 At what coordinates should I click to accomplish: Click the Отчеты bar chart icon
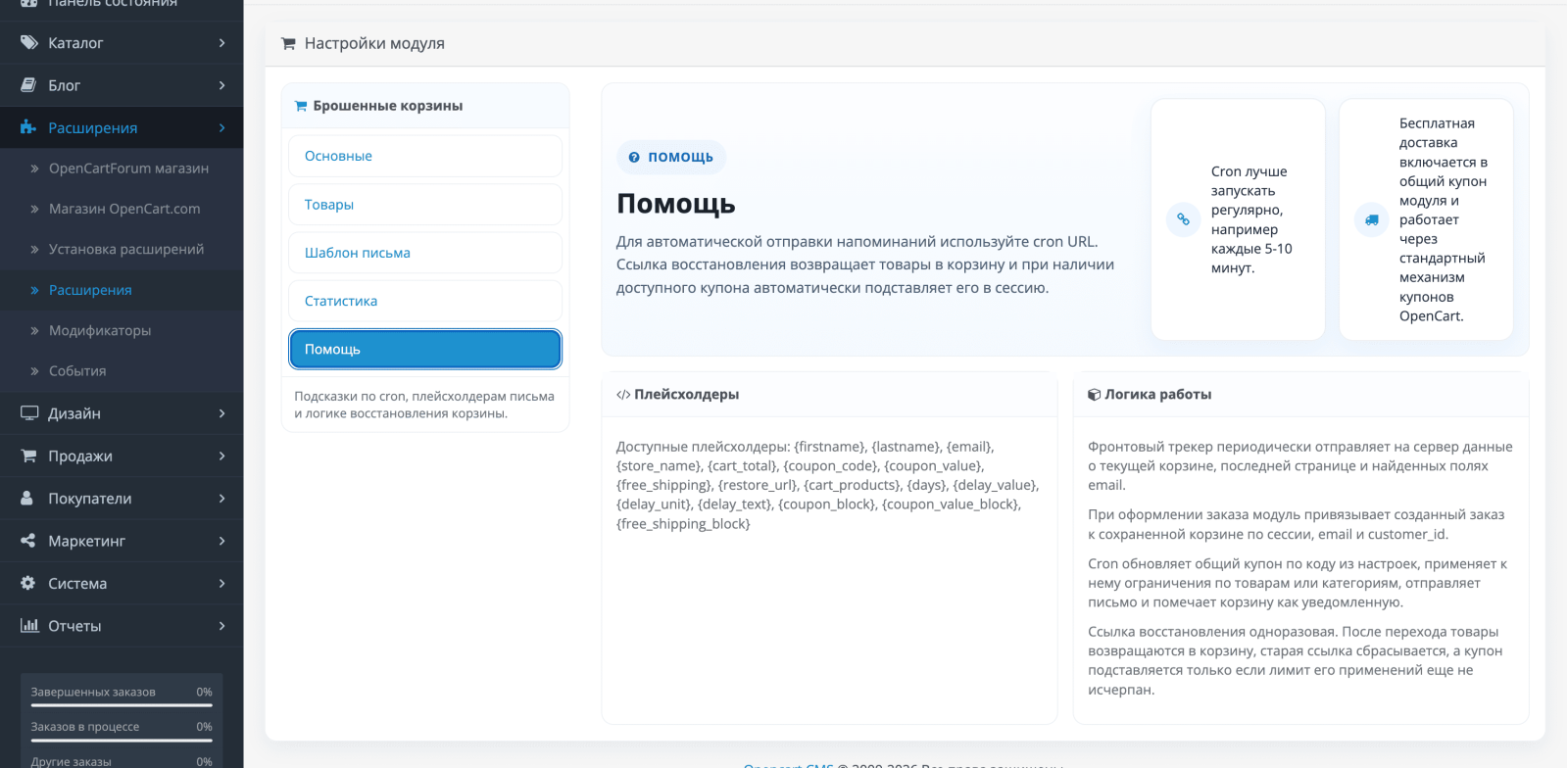29,625
